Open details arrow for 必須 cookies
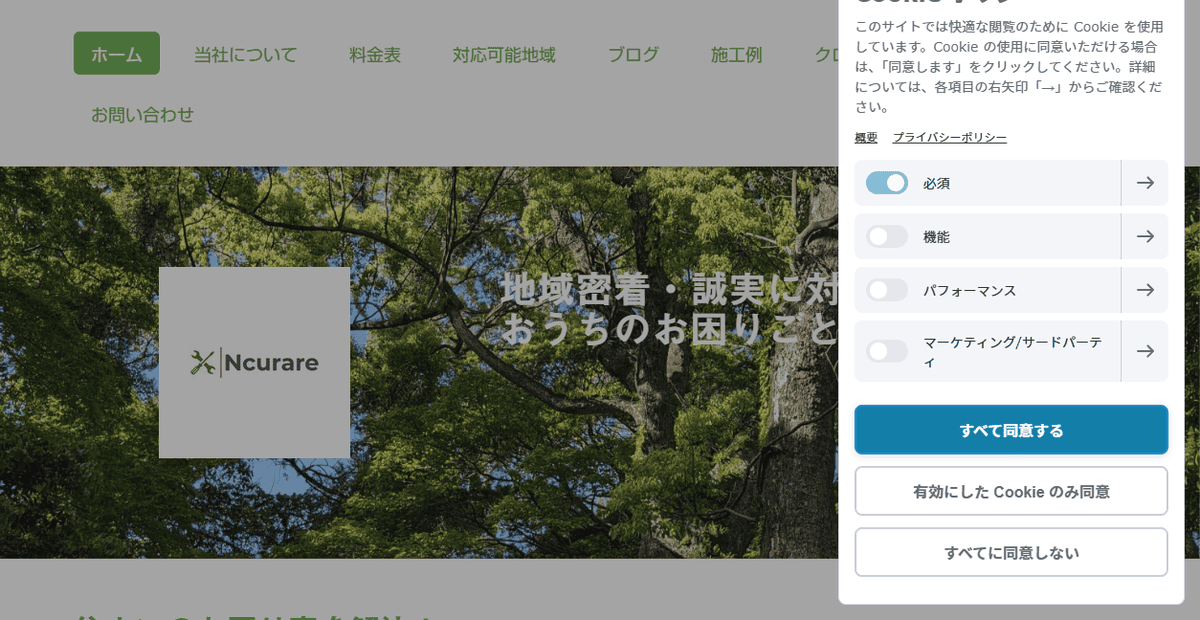This screenshot has width=1200, height=620. tap(1145, 183)
